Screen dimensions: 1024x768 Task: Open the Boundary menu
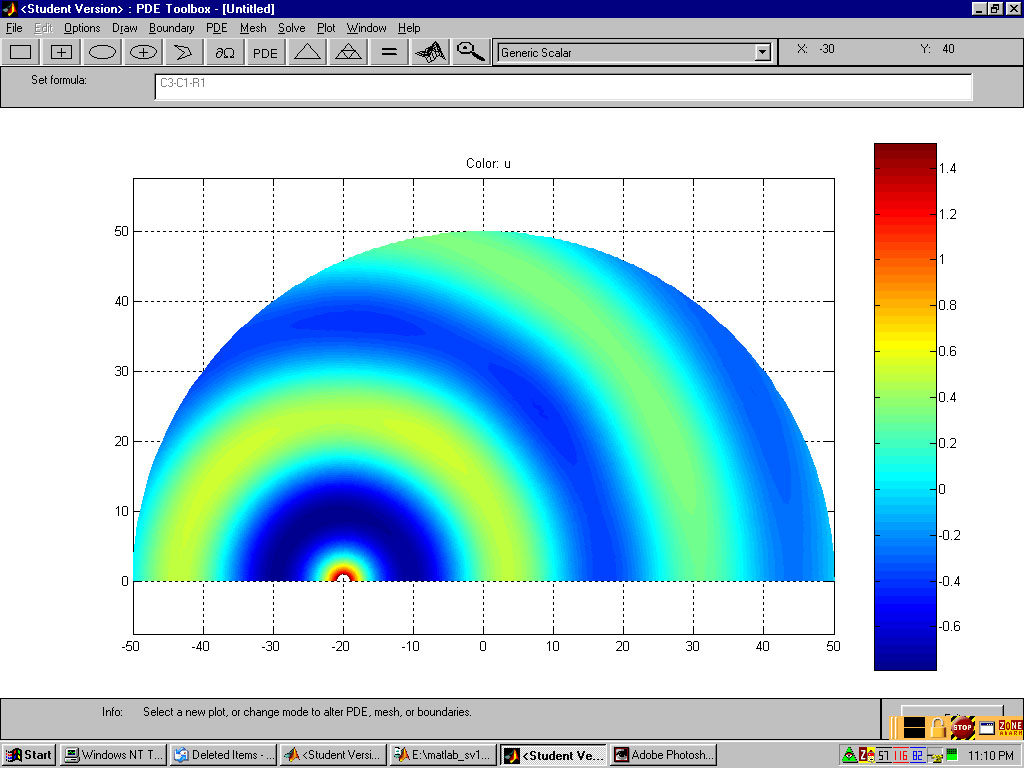[171, 28]
